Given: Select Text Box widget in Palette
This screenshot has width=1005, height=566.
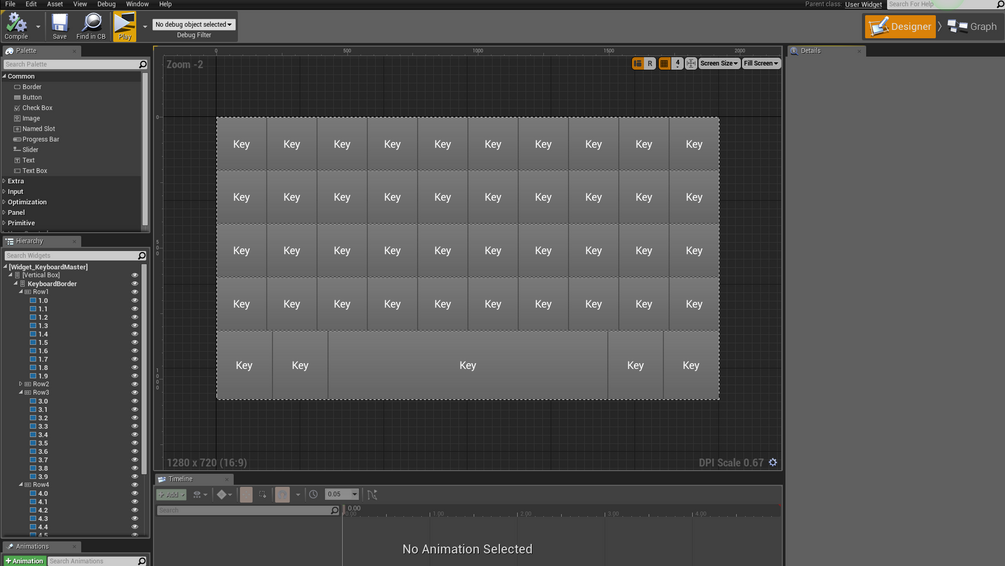Looking at the screenshot, I should (30, 171).
